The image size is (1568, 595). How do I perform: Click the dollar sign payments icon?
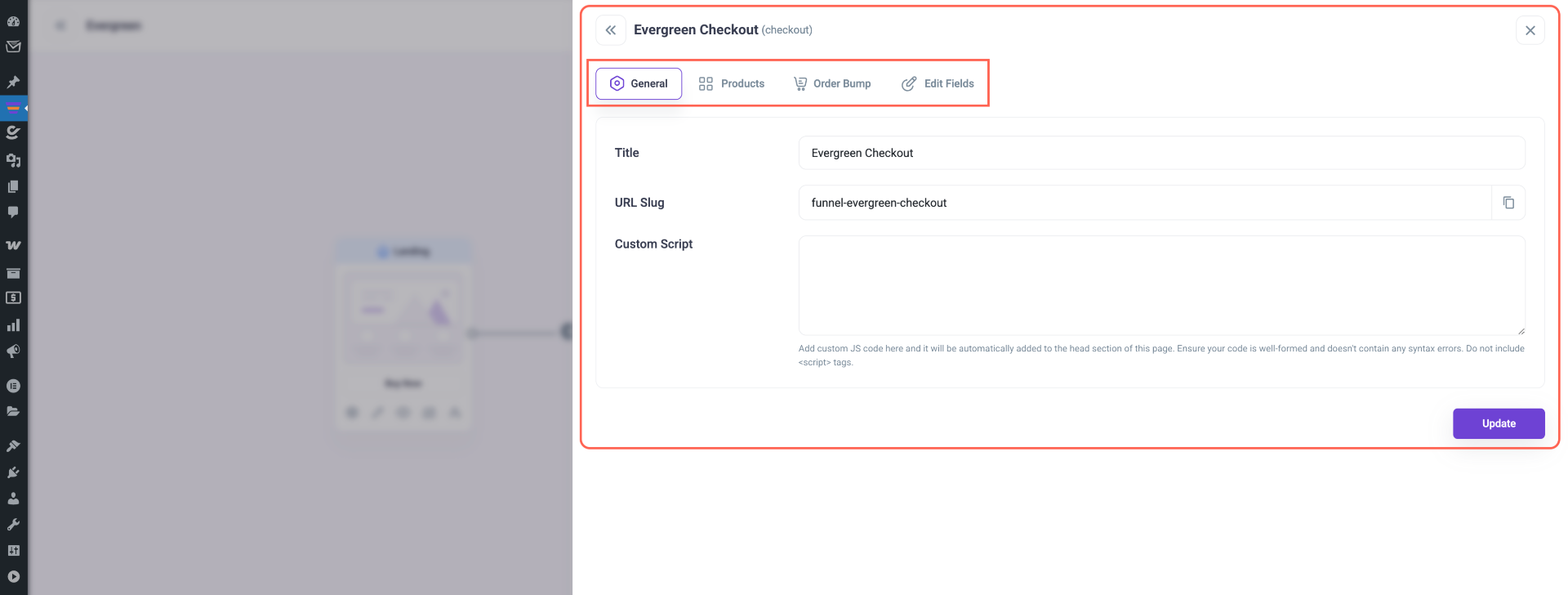coord(13,298)
